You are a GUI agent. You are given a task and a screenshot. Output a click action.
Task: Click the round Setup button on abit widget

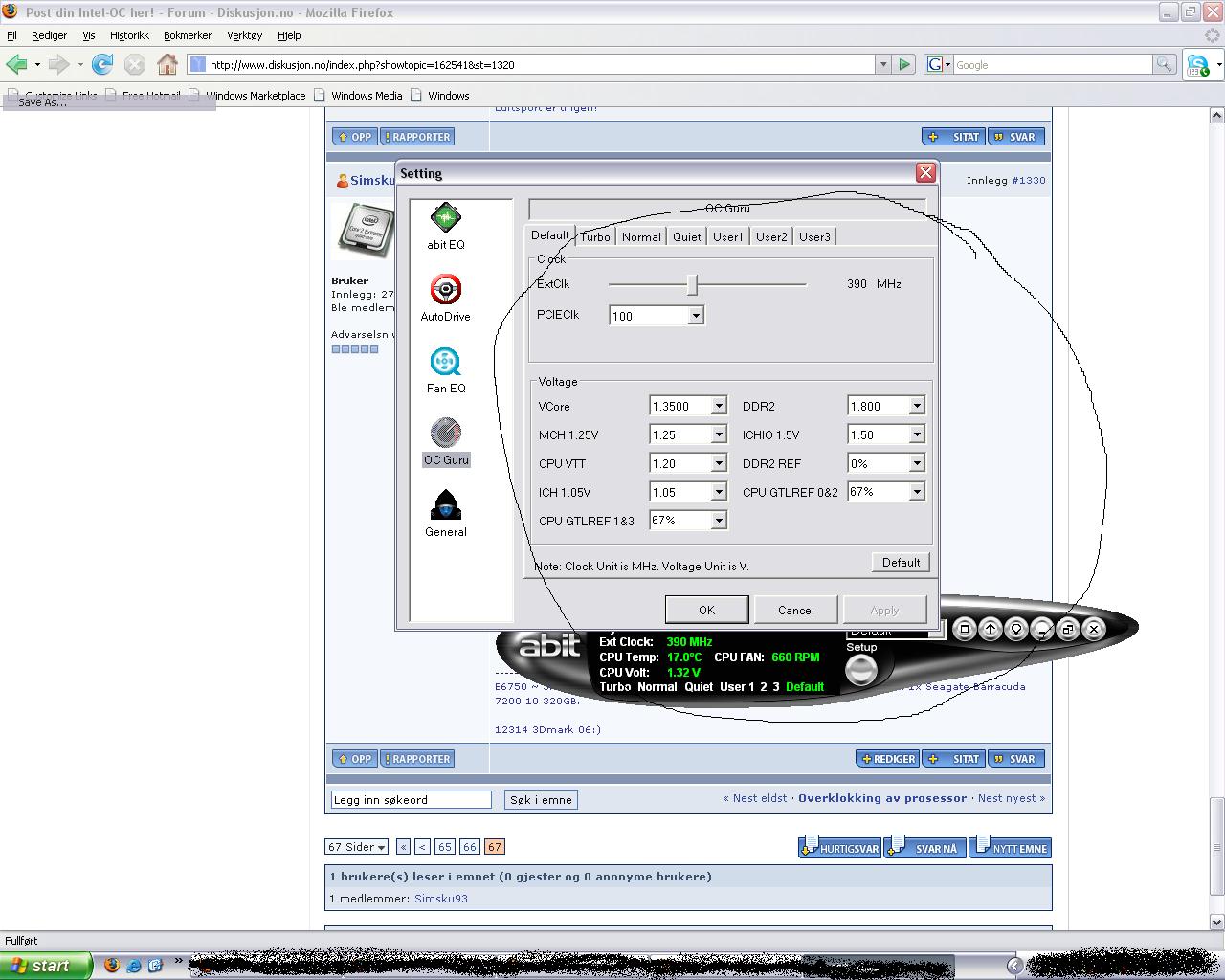click(860, 670)
